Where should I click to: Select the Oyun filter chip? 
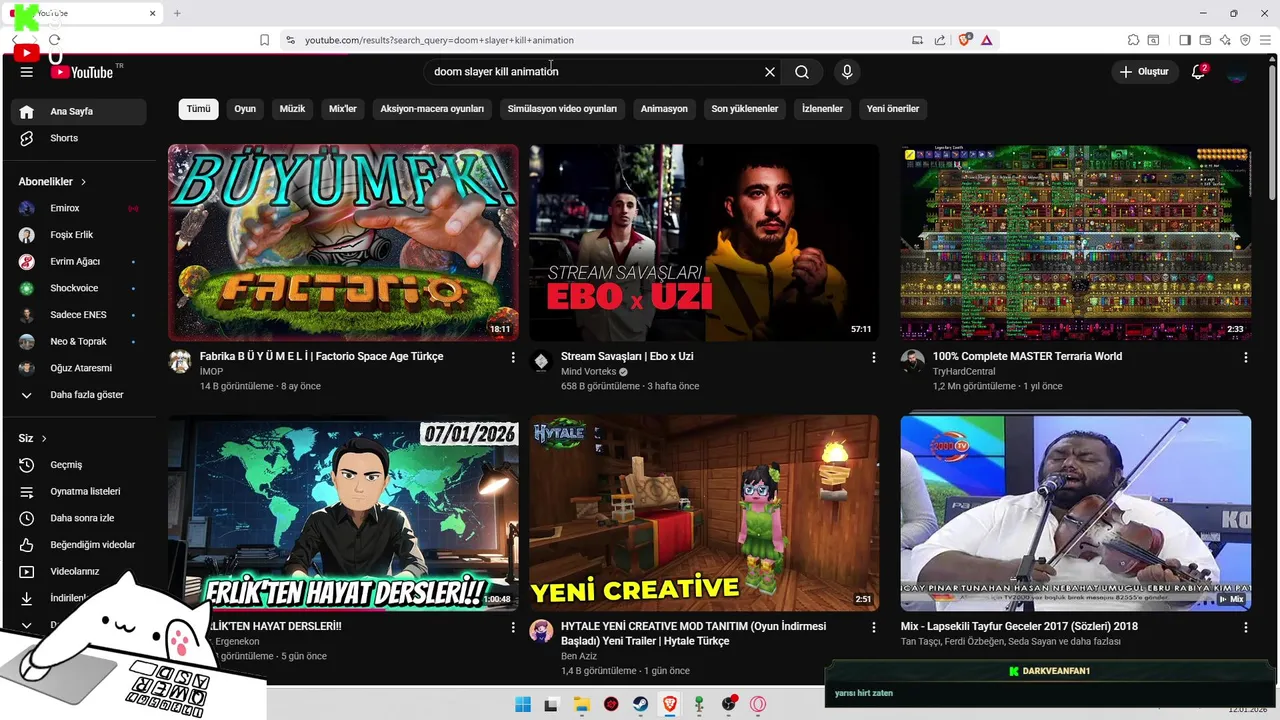pos(245,109)
